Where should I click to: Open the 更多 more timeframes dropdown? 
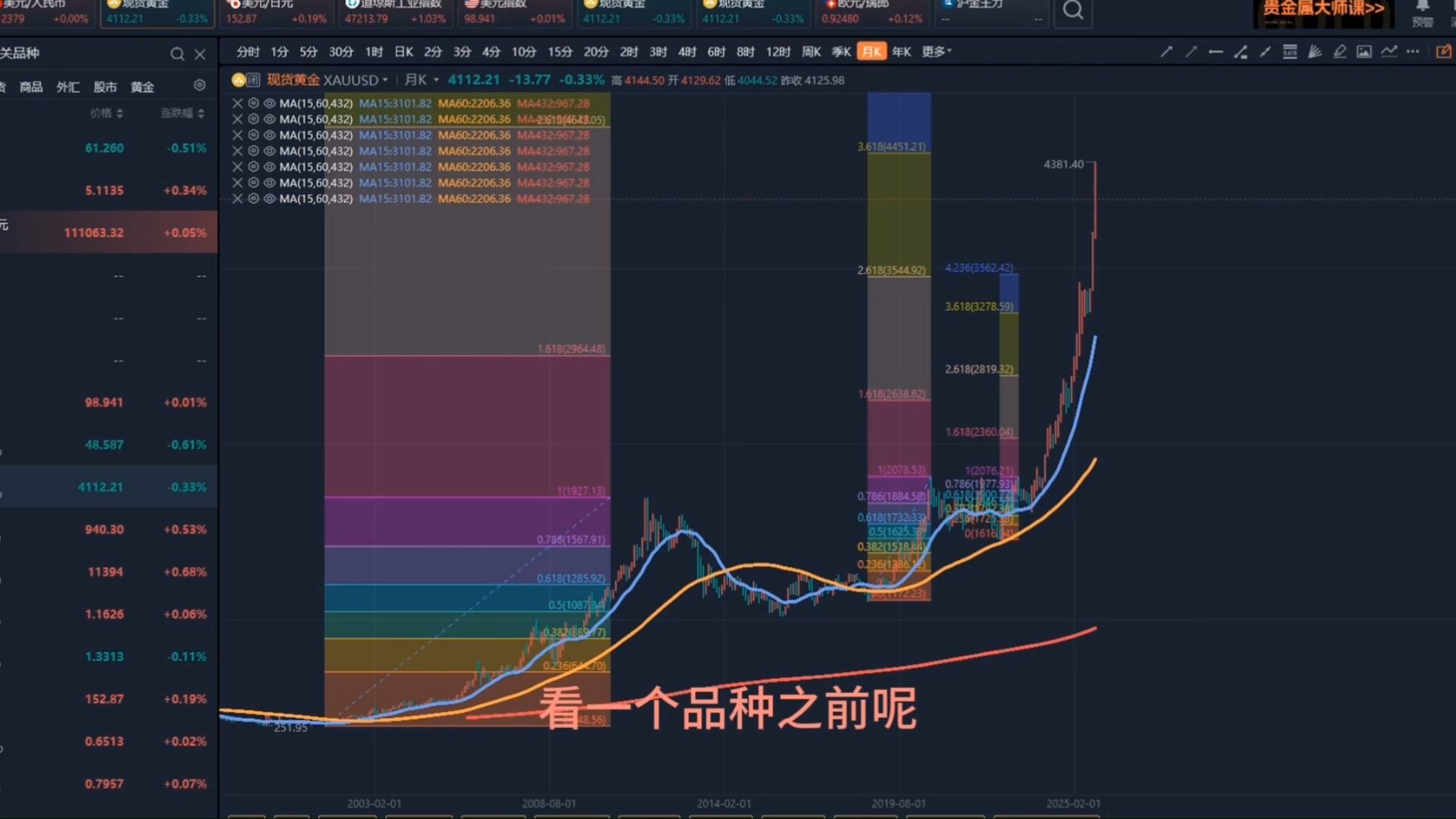[936, 52]
